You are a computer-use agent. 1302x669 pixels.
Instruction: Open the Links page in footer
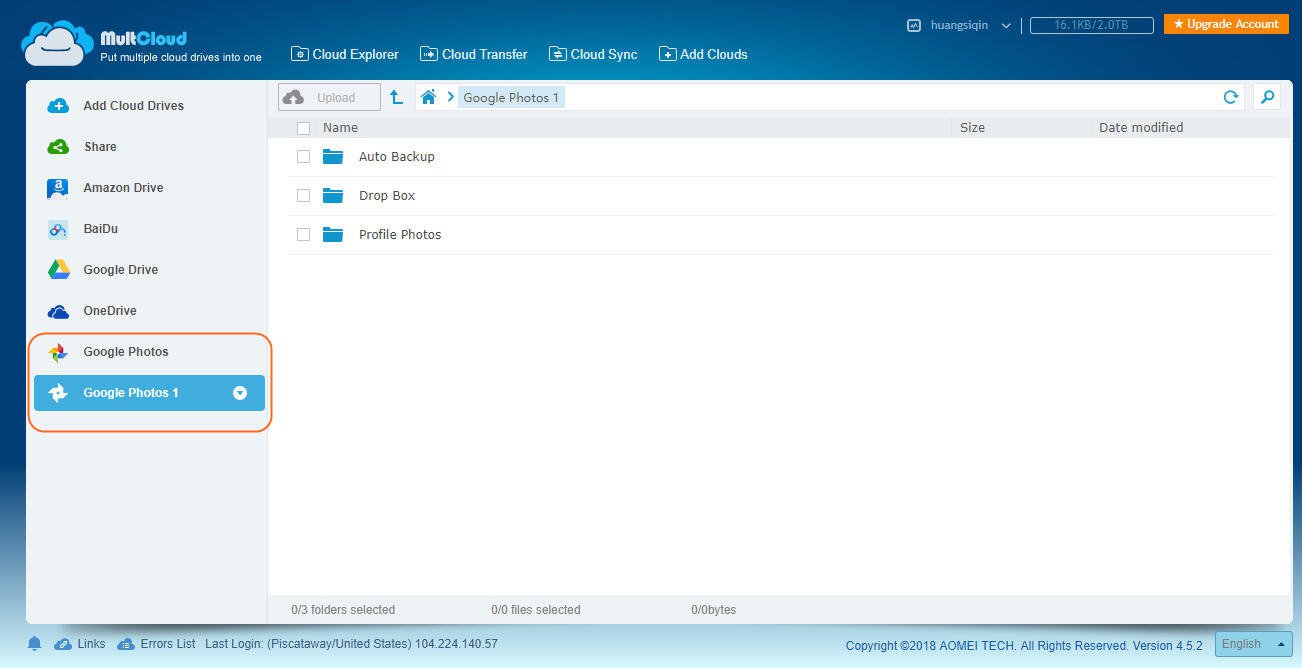click(x=80, y=644)
